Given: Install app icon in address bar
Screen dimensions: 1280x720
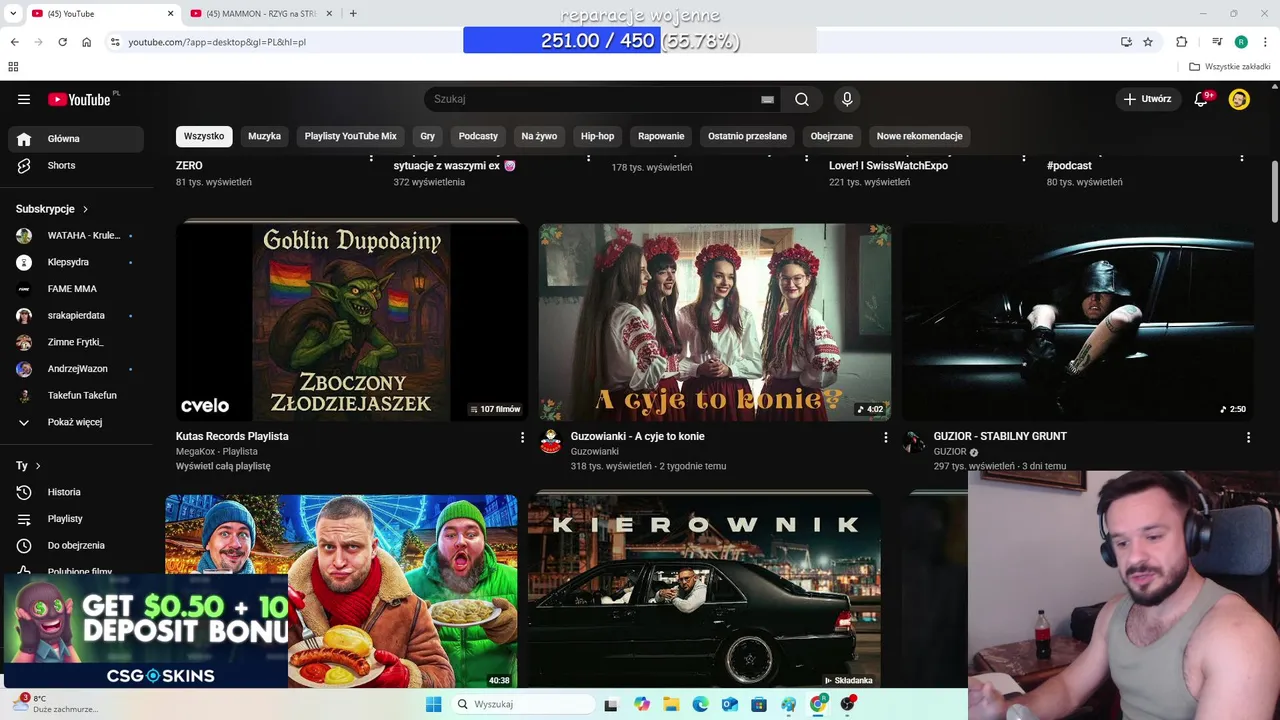Looking at the screenshot, I should [1126, 42].
